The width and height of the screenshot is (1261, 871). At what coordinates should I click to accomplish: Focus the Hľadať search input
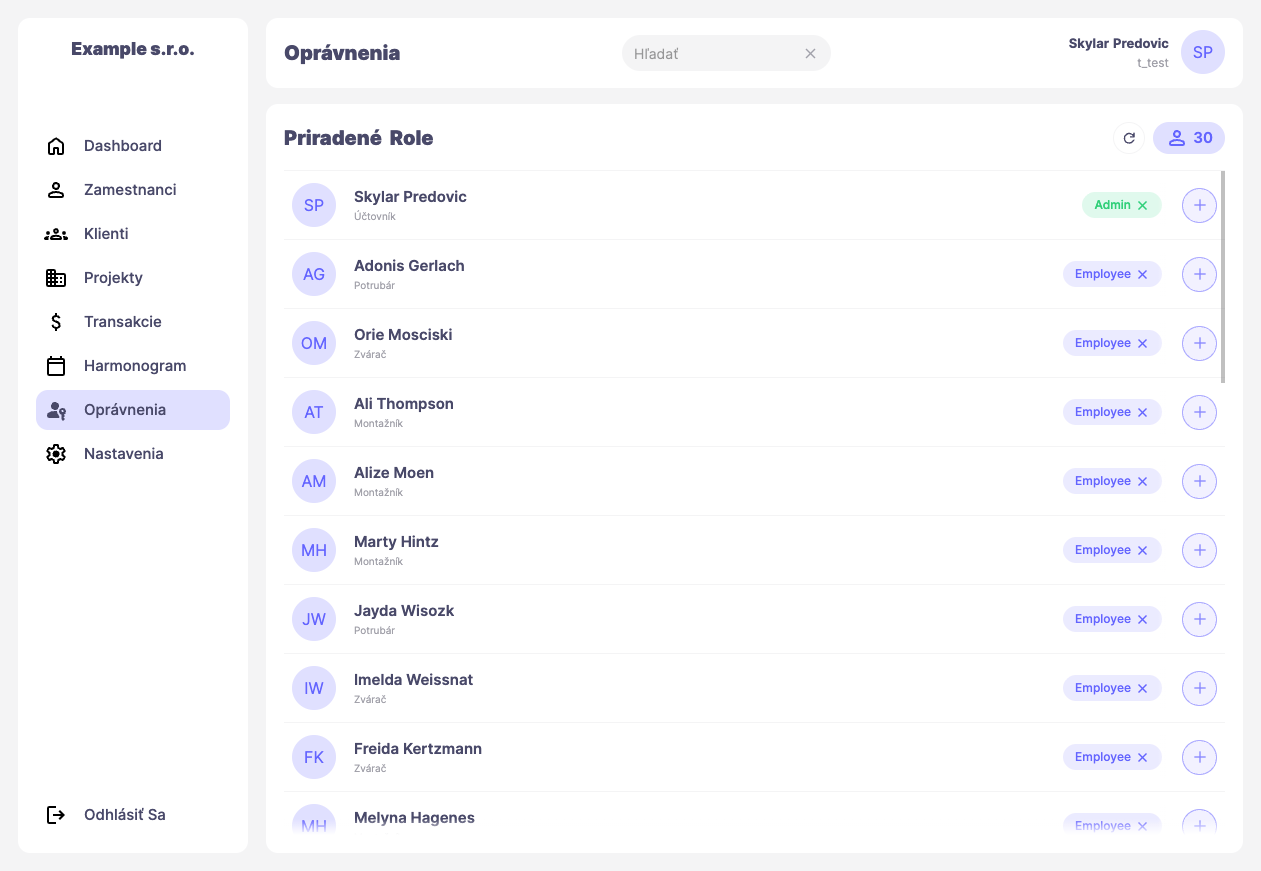tap(712, 54)
